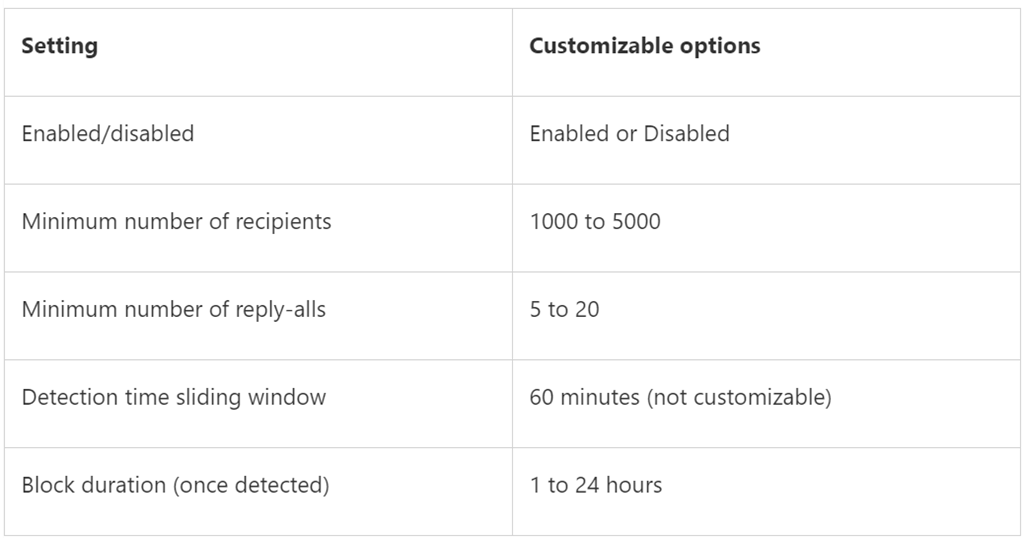Click the 'Enabled or Disabled' option cell
This screenshot has width=1024, height=538.
click(x=629, y=133)
